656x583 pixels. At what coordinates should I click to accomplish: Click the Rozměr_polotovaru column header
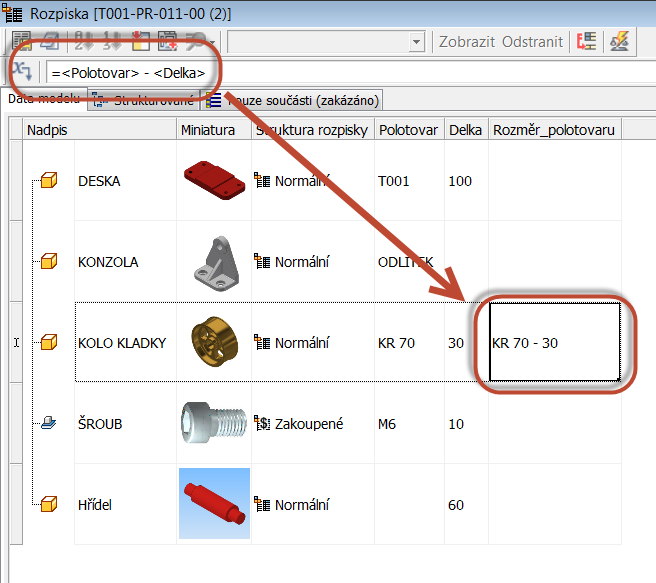coord(553,130)
